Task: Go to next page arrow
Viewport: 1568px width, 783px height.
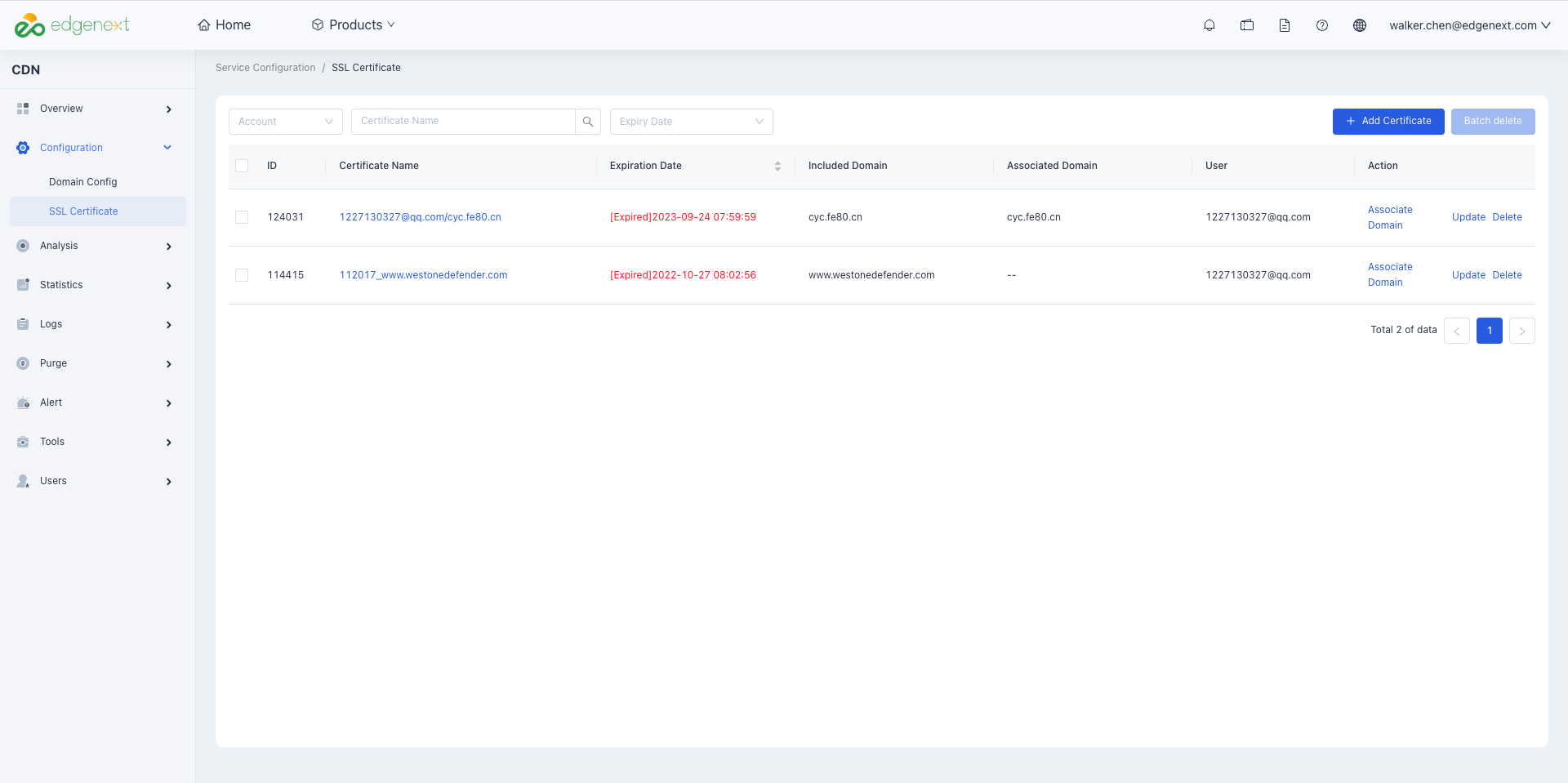Action: click(x=1522, y=331)
